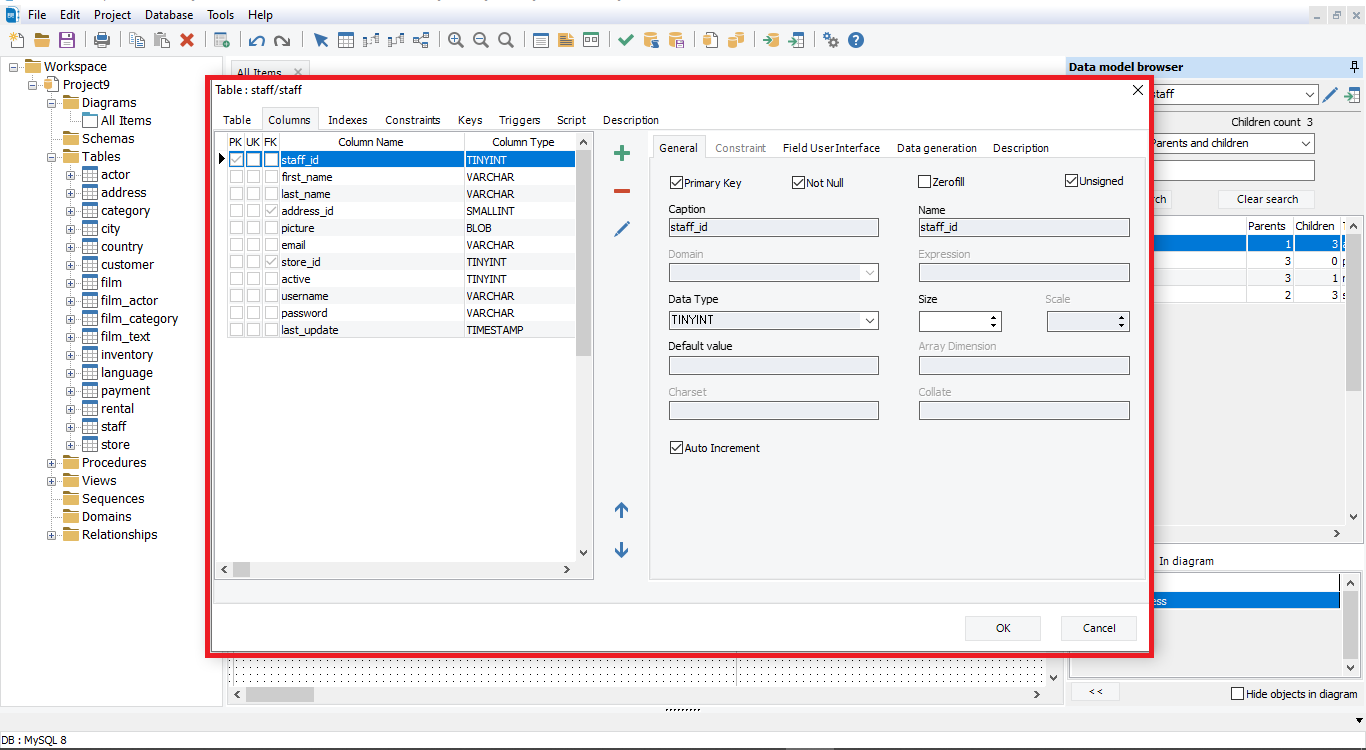Click the Save icon in main toolbar

point(67,40)
